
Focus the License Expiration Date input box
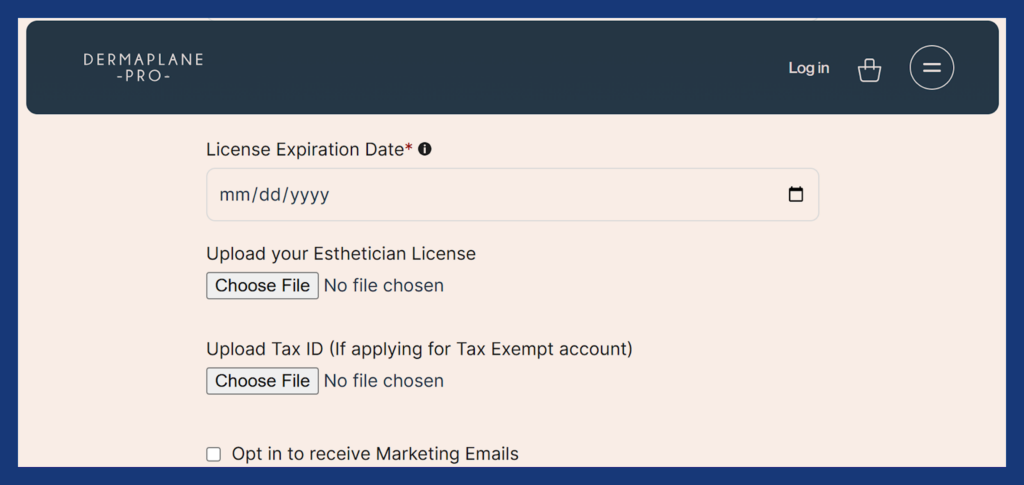[x=513, y=195]
